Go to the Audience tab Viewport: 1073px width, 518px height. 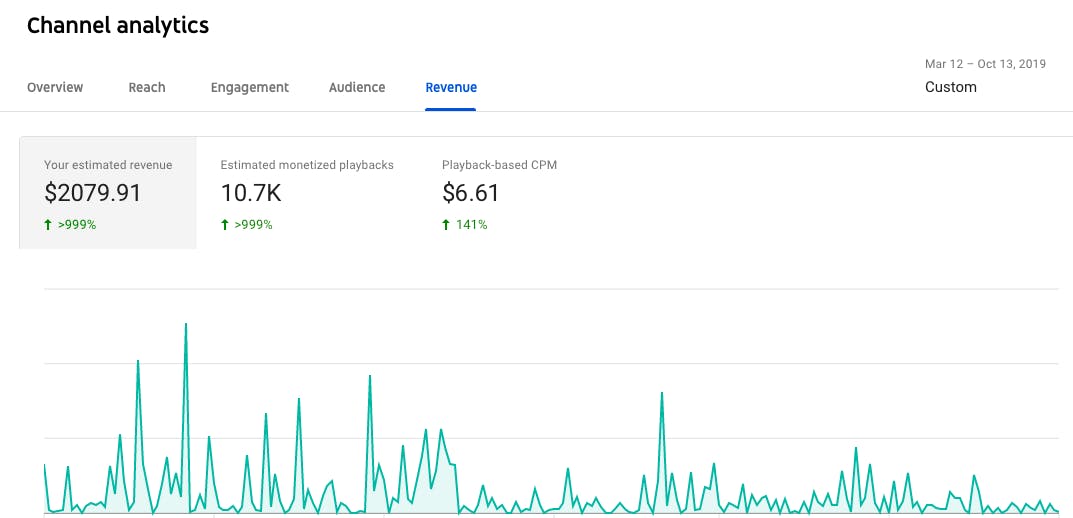pos(357,88)
